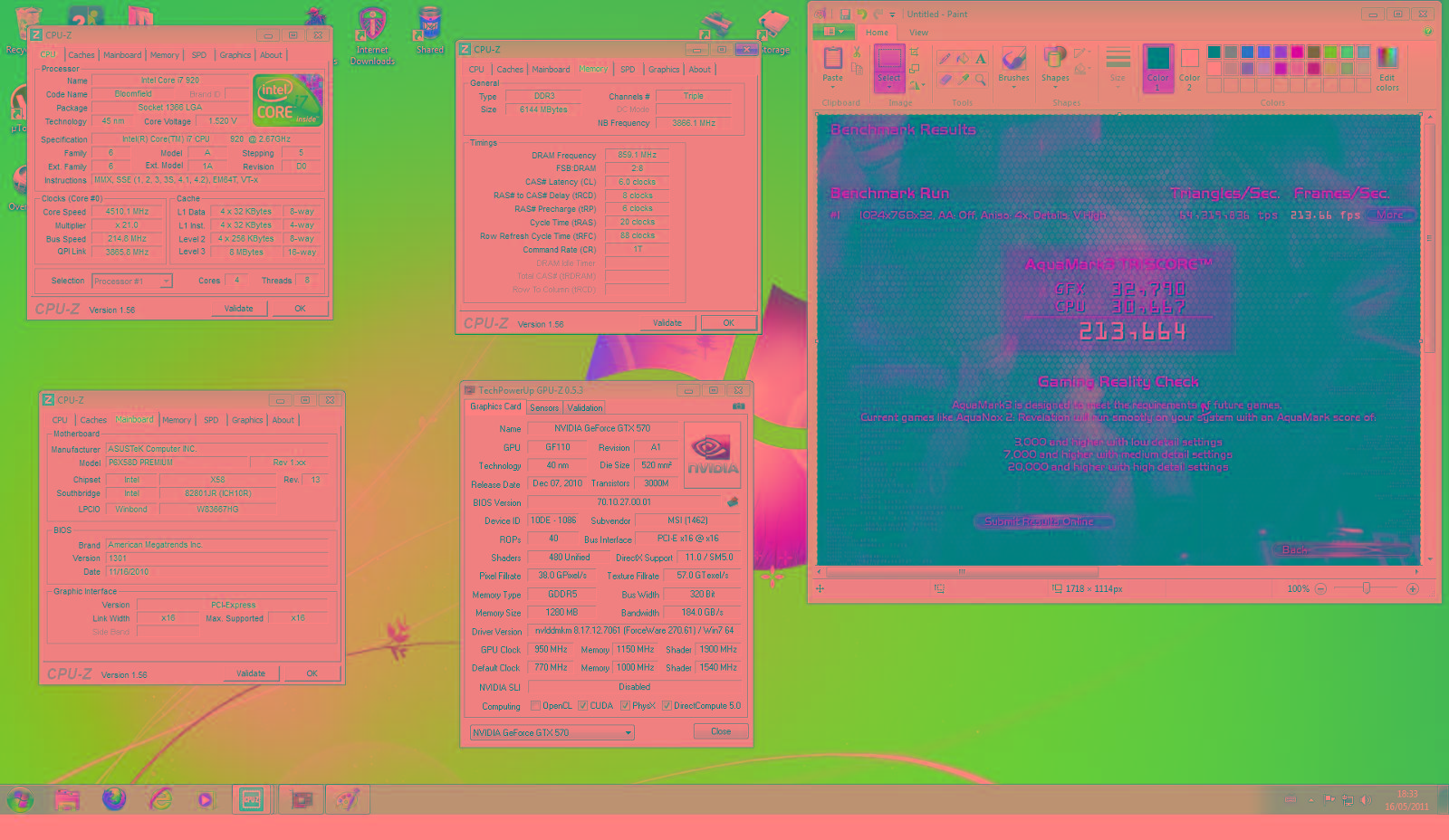Click the BIOS Version field 70.10.27.00.01

coord(624,502)
